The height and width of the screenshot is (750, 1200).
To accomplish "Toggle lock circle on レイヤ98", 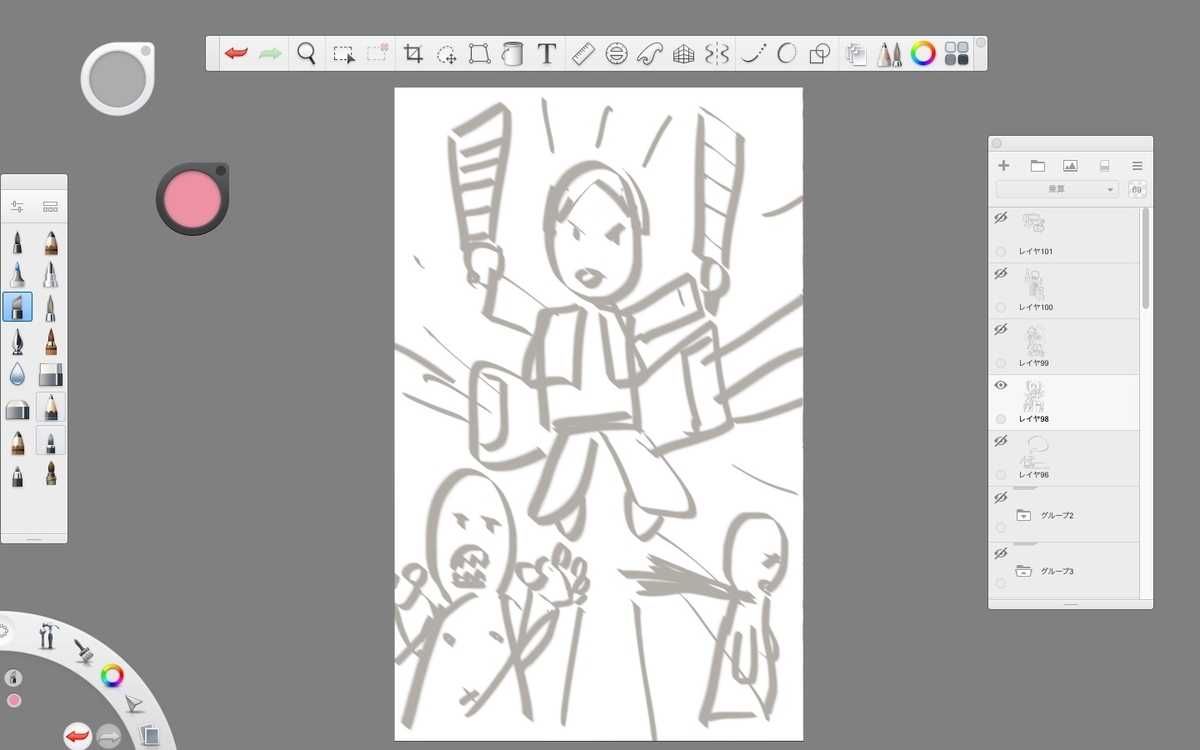I will tap(1001, 419).
